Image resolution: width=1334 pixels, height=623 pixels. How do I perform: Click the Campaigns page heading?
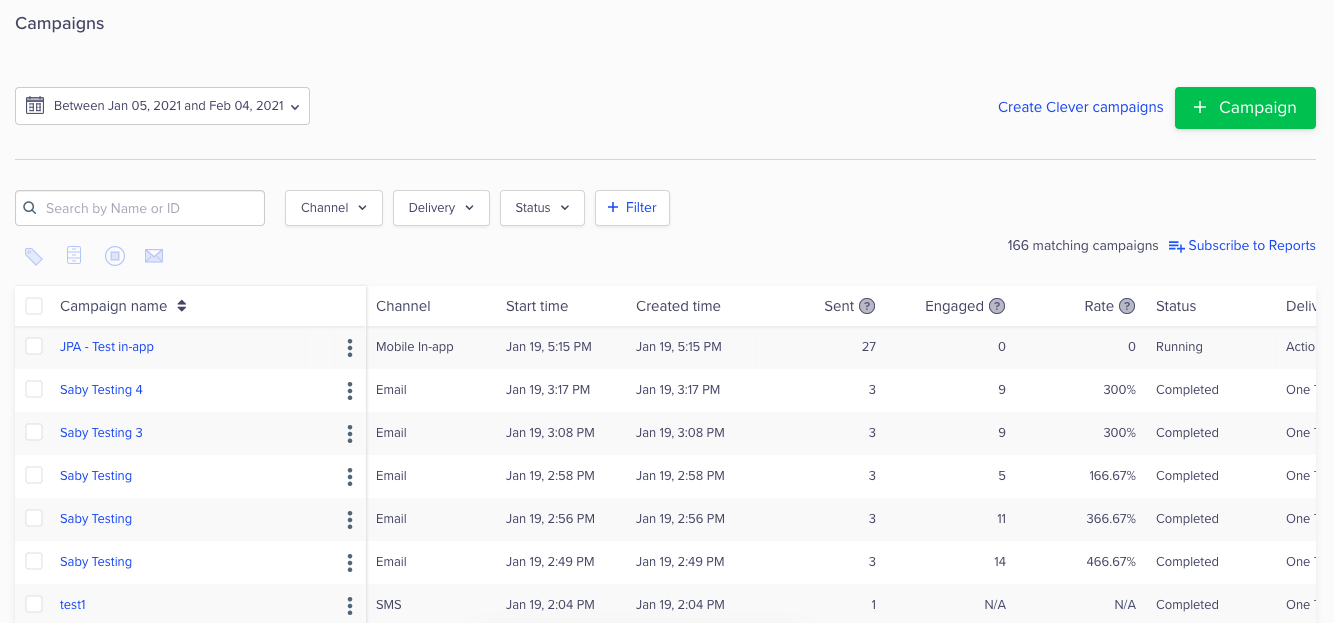point(60,23)
